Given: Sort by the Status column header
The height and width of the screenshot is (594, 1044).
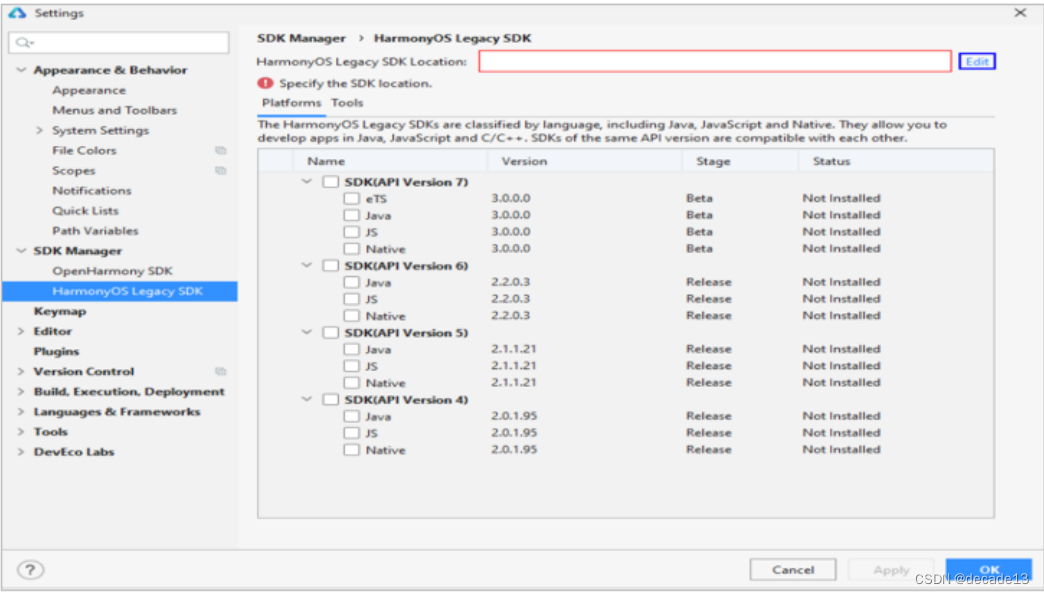Looking at the screenshot, I should coord(896,161).
